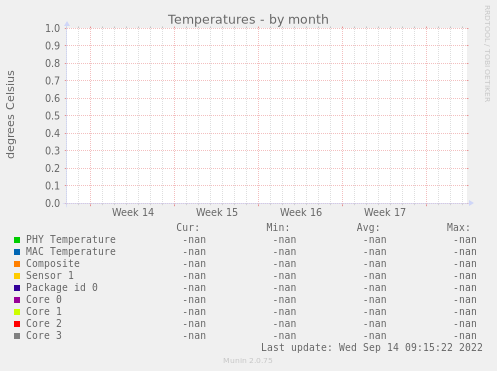Click the Avg value for Composite
The height and width of the screenshot is (371, 497).
coord(375,264)
